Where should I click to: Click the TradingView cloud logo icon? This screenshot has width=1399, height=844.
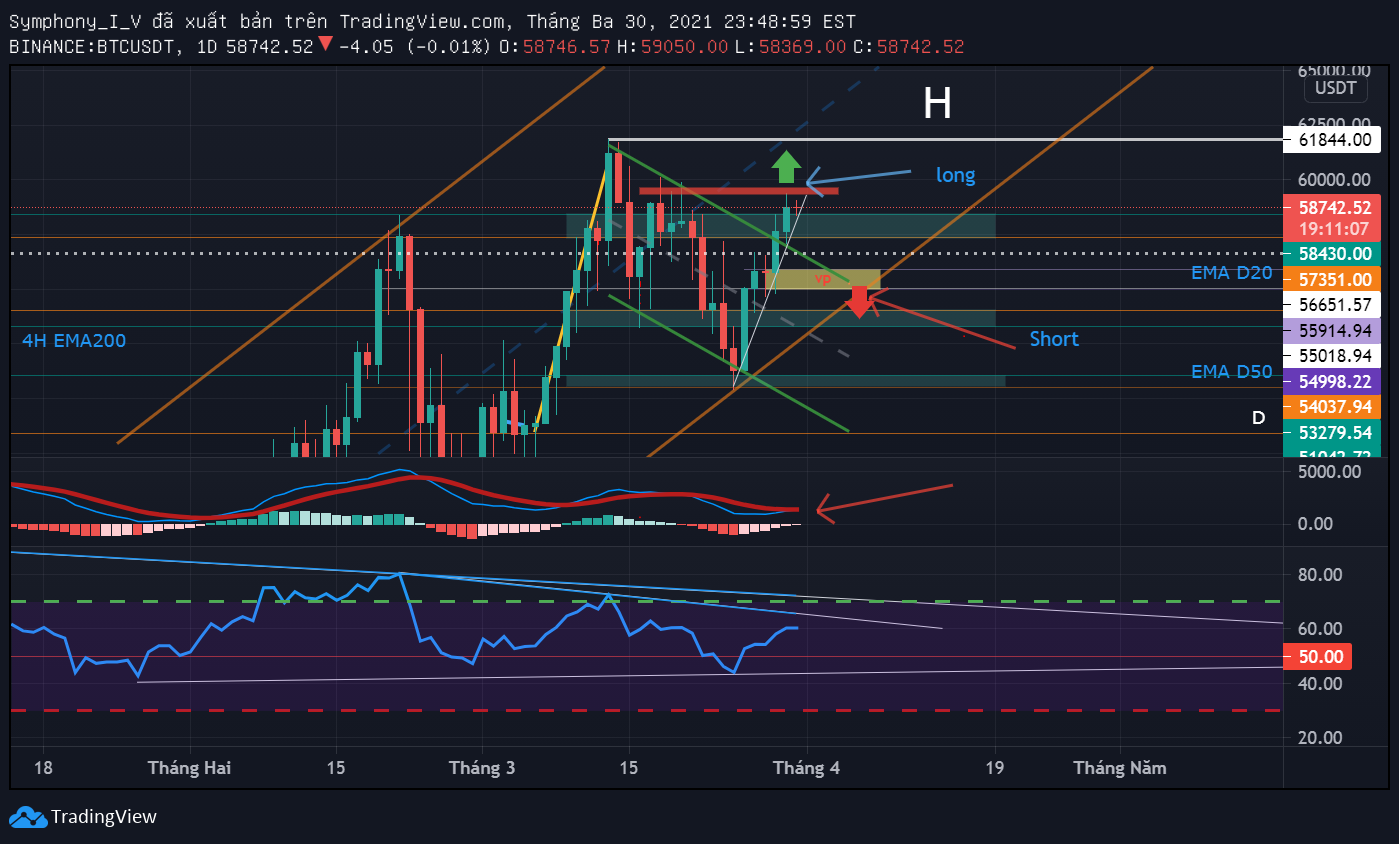[28, 817]
